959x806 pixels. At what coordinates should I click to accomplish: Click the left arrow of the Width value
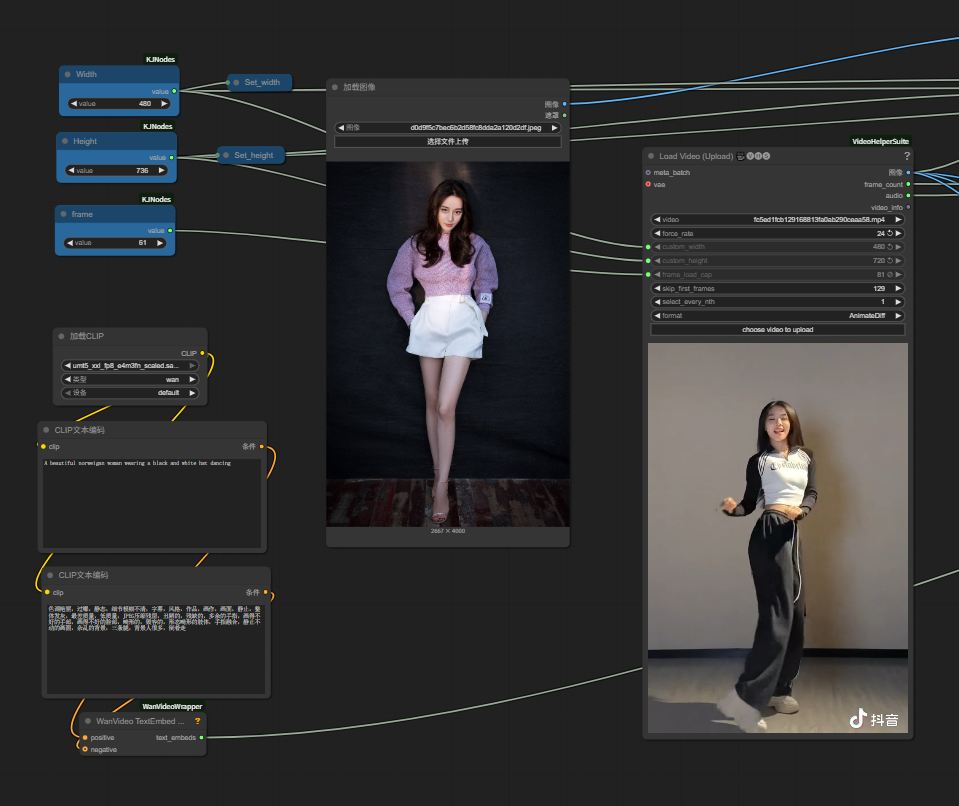[x=73, y=103]
